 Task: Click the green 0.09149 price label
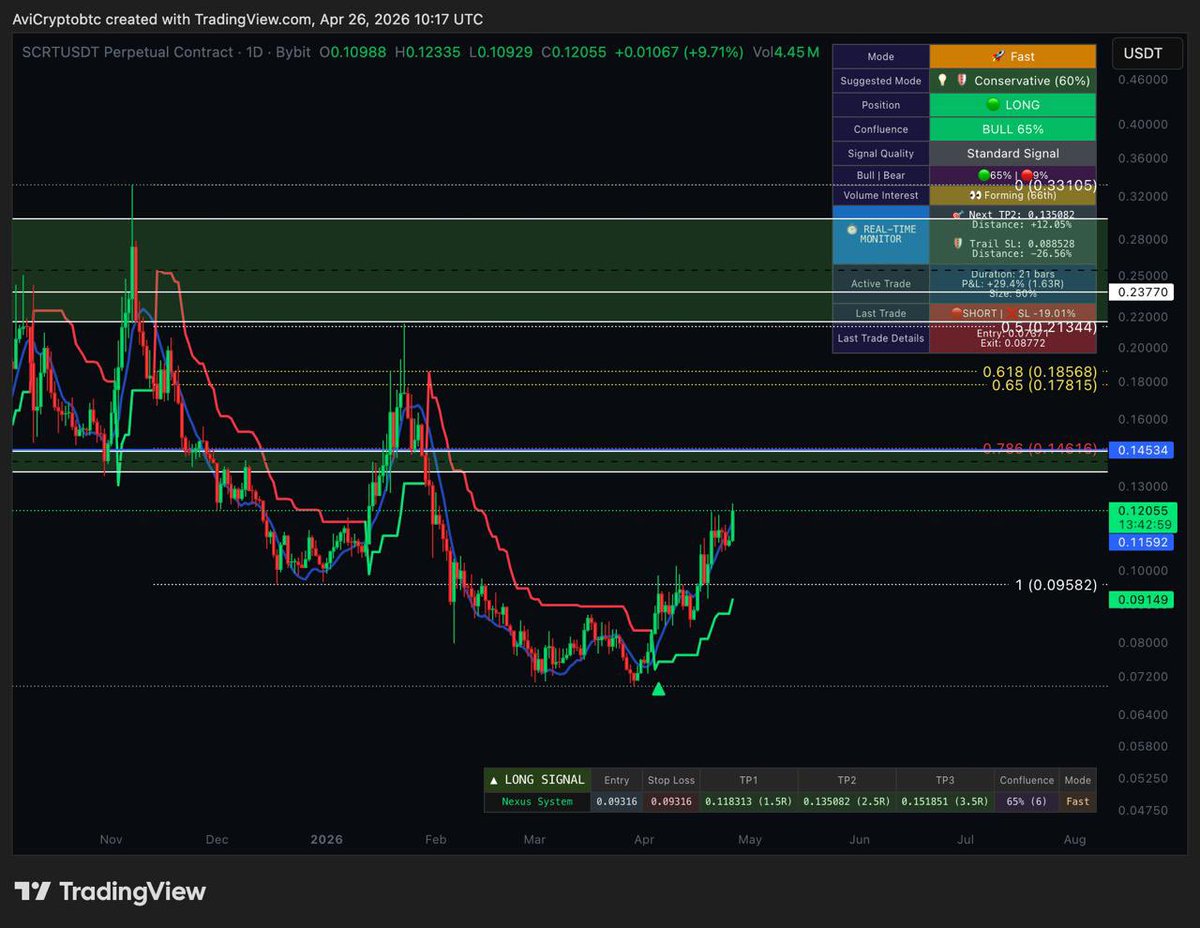(x=1142, y=600)
